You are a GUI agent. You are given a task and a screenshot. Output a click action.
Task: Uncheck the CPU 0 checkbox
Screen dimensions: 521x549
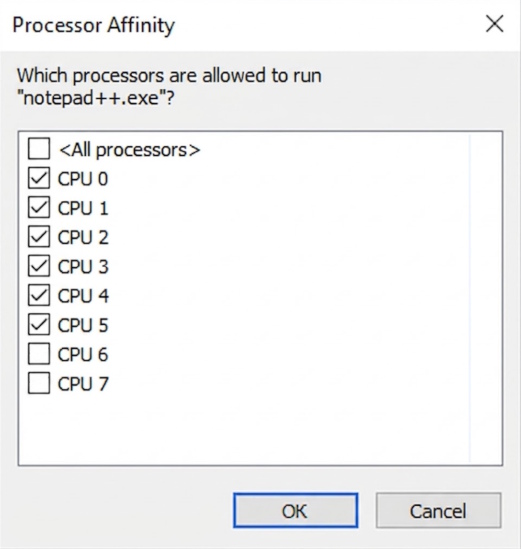[x=39, y=178]
